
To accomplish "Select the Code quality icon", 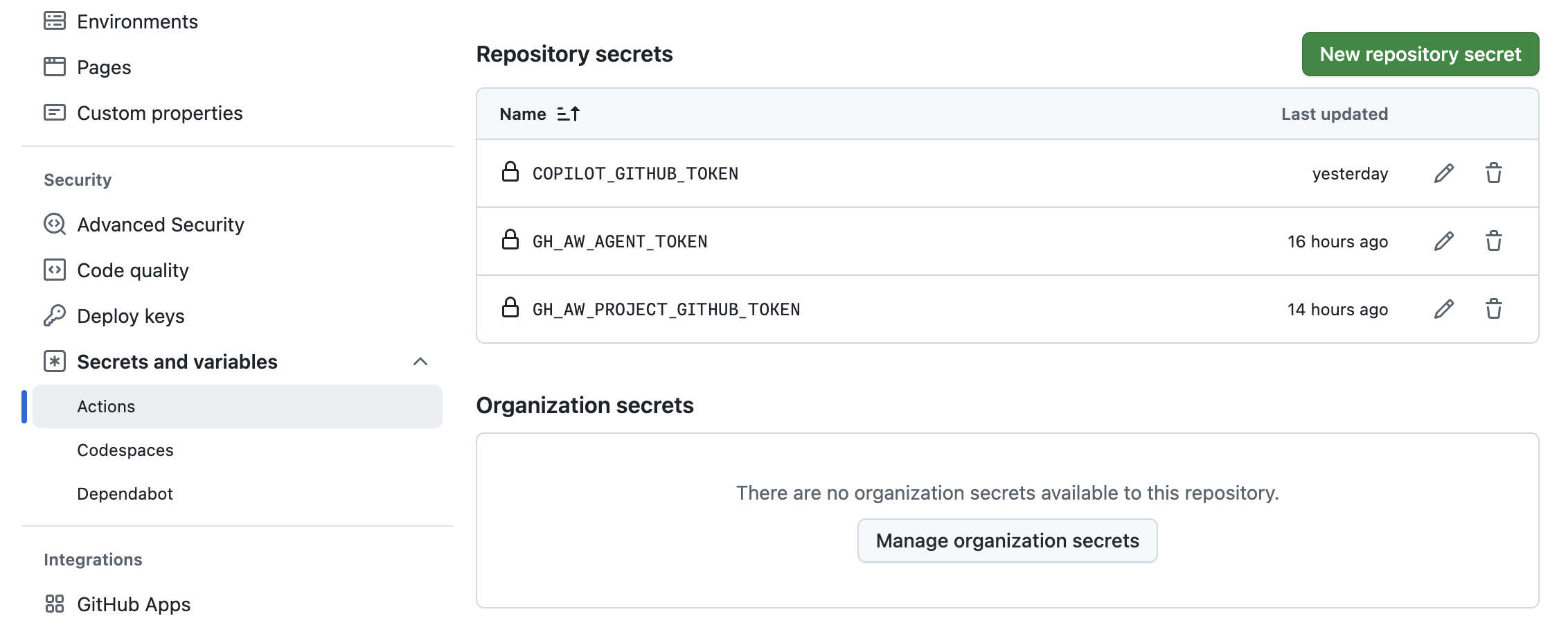I will click(x=53, y=270).
